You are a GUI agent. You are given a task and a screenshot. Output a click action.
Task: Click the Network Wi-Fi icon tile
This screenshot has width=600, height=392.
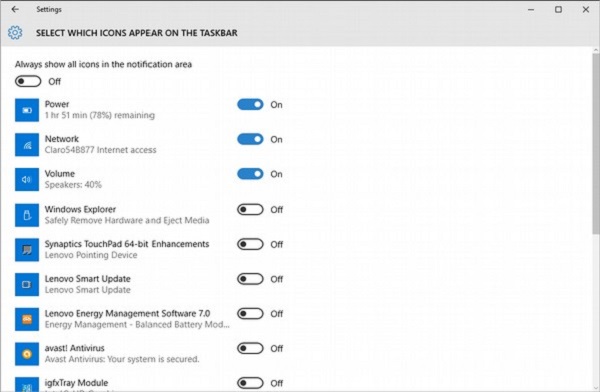(27, 145)
